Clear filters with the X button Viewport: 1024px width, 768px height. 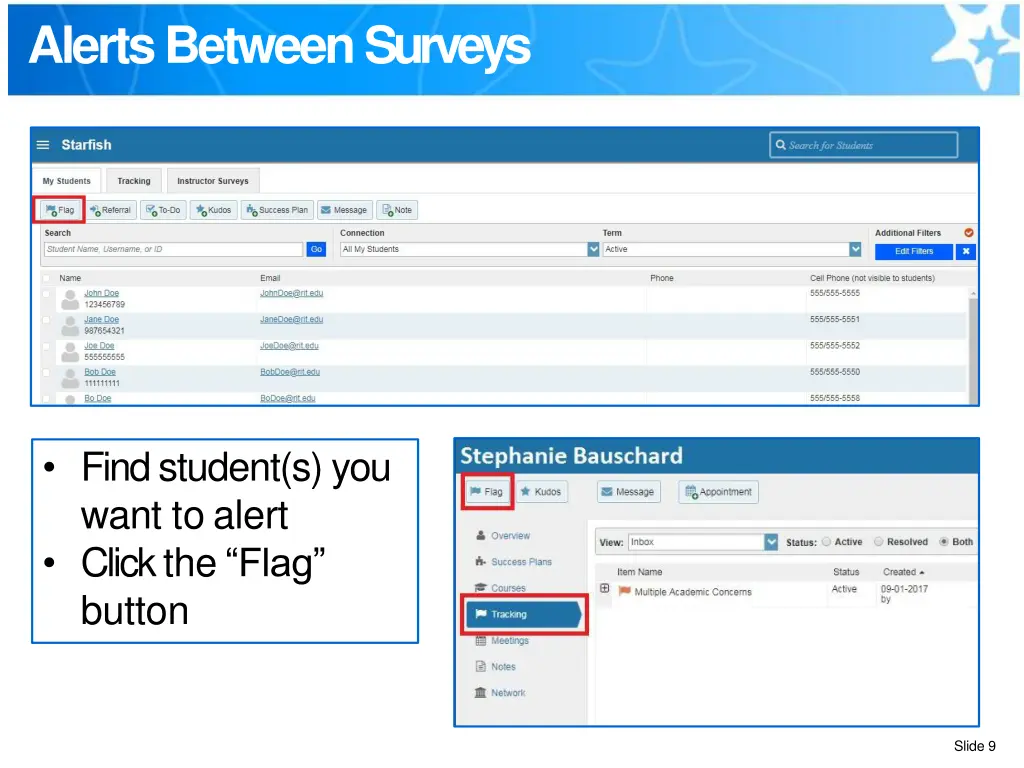[966, 251]
